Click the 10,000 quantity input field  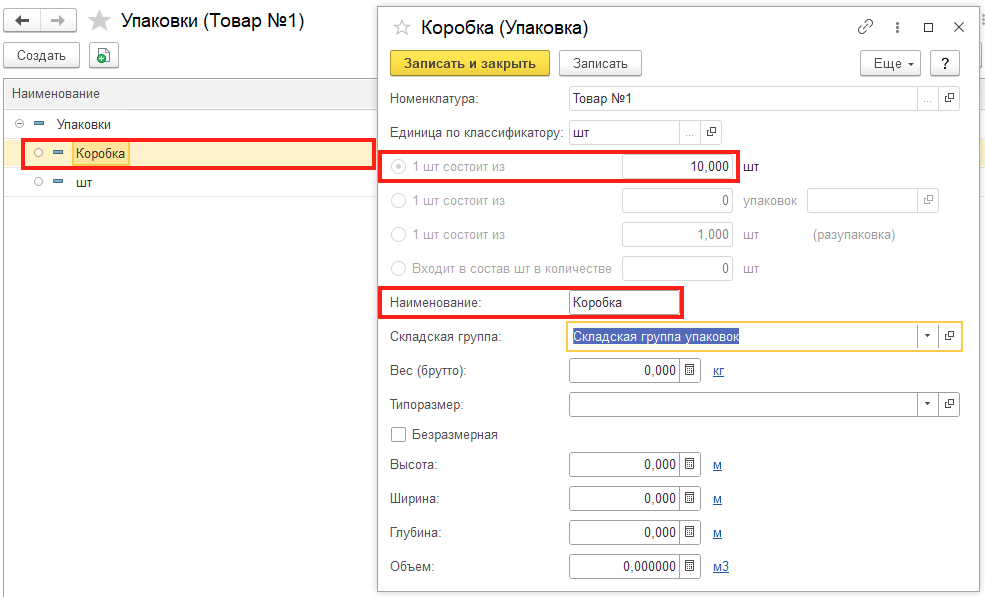677,167
